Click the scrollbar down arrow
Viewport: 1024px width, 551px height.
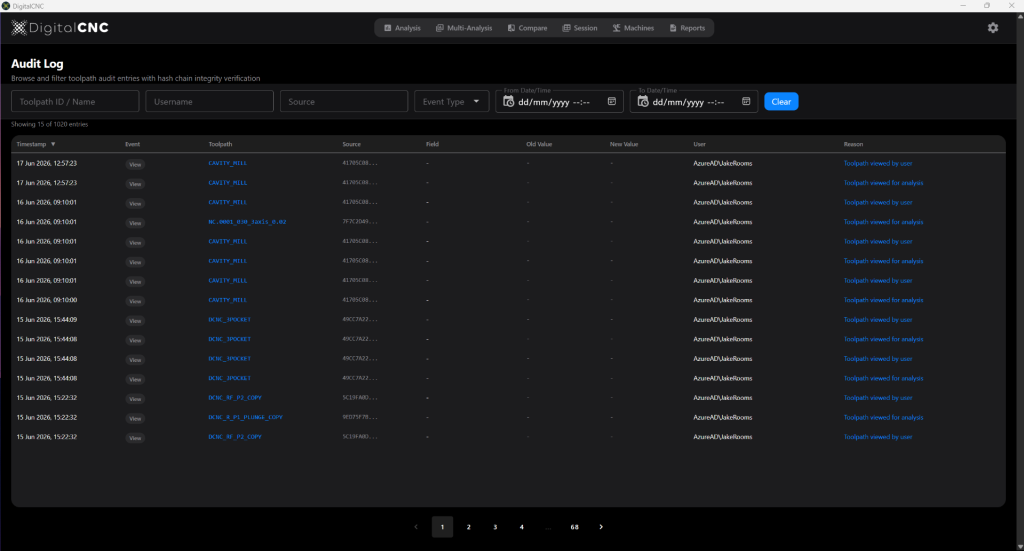(x=1020, y=546)
